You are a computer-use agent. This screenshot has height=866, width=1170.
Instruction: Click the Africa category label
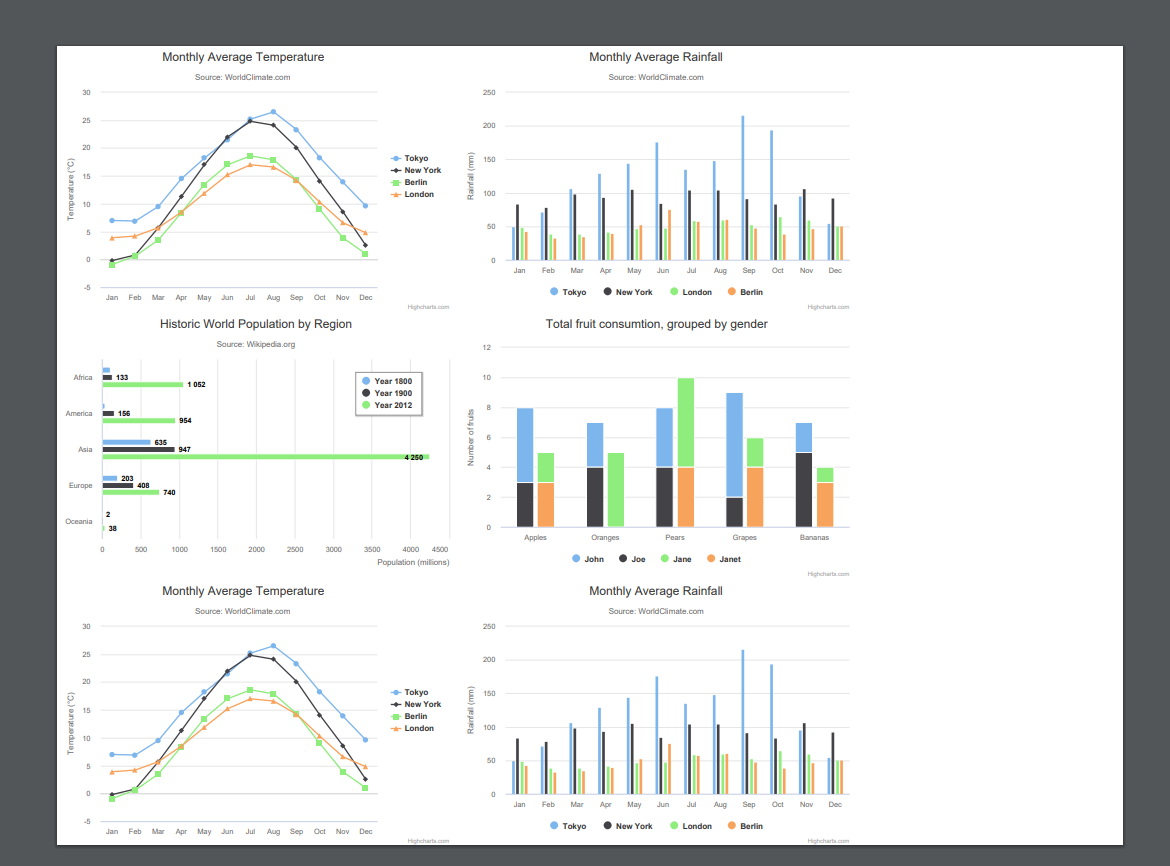[83, 377]
